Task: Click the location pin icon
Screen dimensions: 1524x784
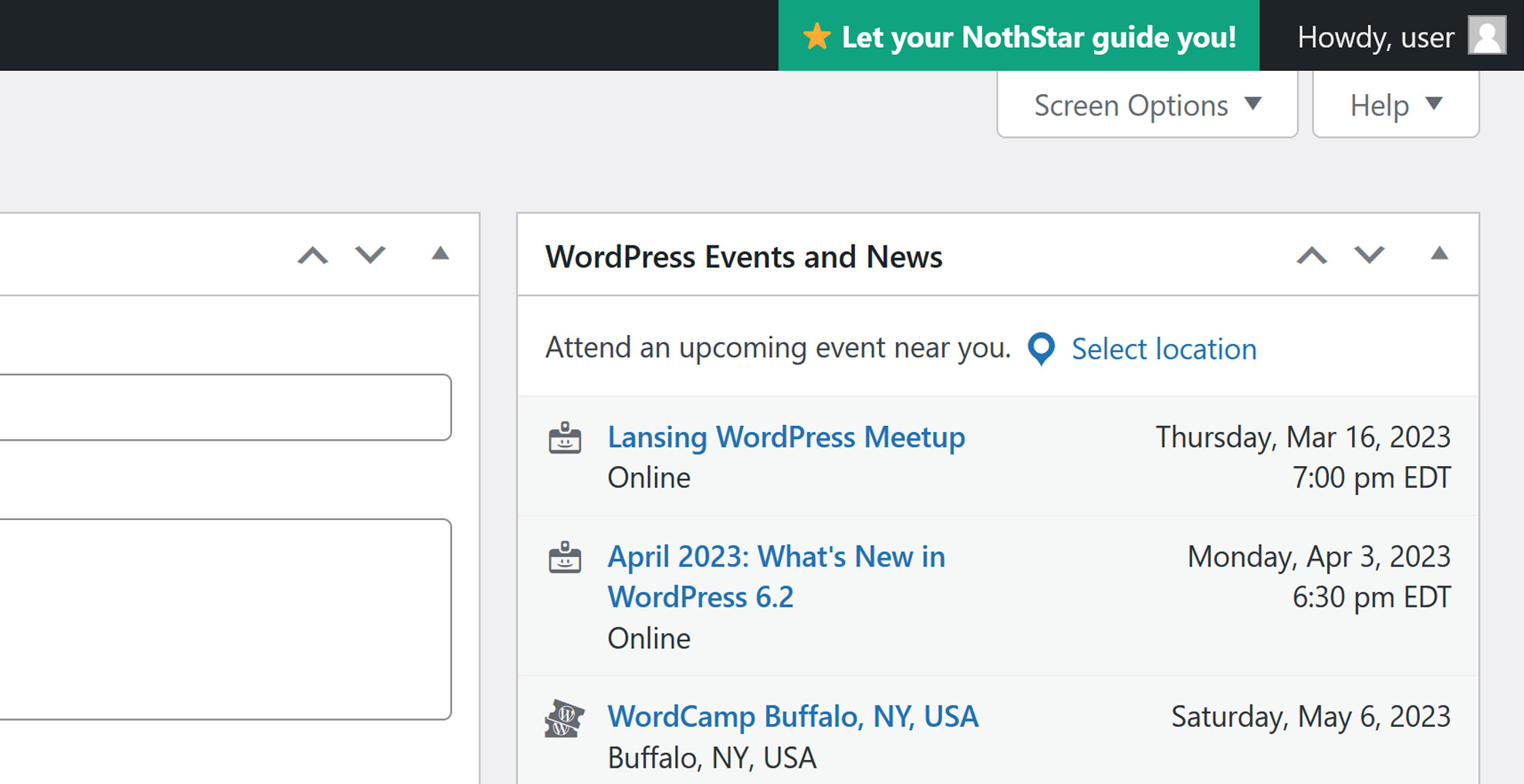Action: tap(1041, 349)
